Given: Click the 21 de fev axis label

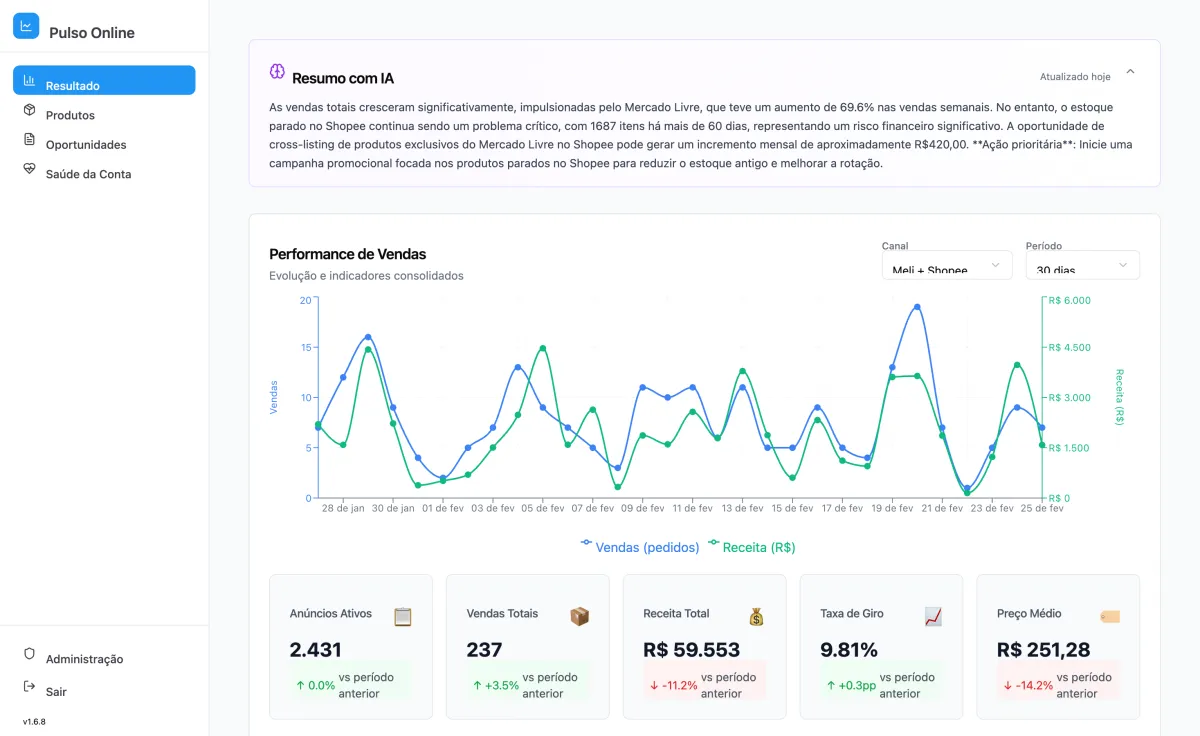Looking at the screenshot, I should 941,508.
